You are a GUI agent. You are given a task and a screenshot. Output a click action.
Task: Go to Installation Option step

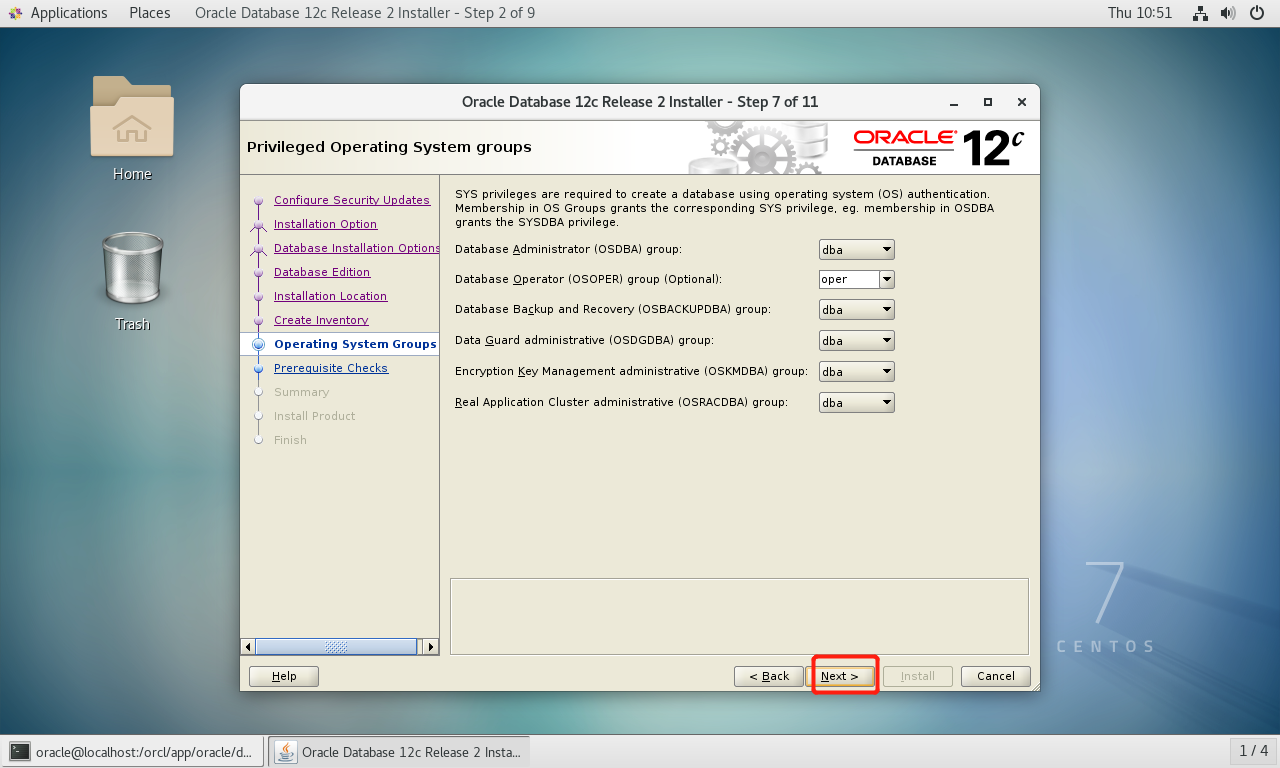pos(326,224)
